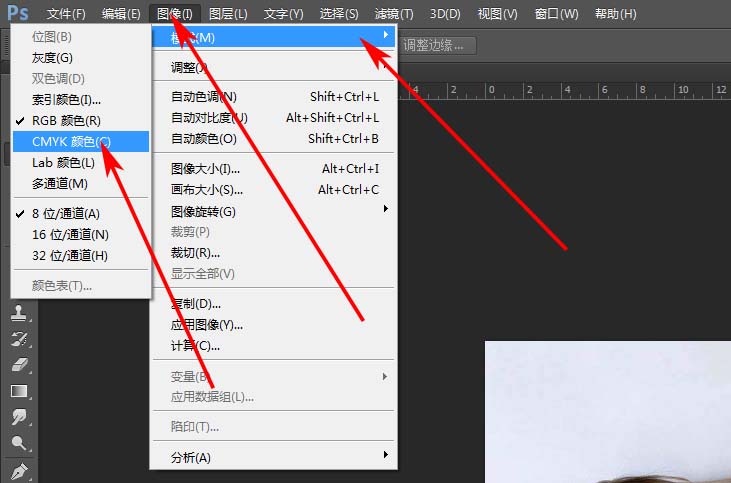
Task: Select the Gradient tool
Action: point(19,391)
